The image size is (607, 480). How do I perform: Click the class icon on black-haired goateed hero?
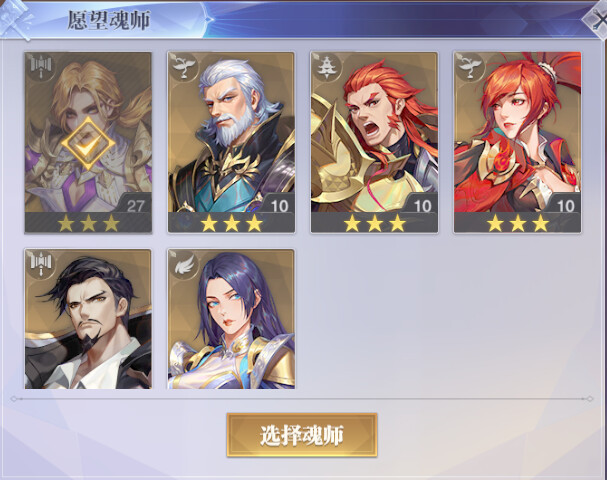click(41, 264)
